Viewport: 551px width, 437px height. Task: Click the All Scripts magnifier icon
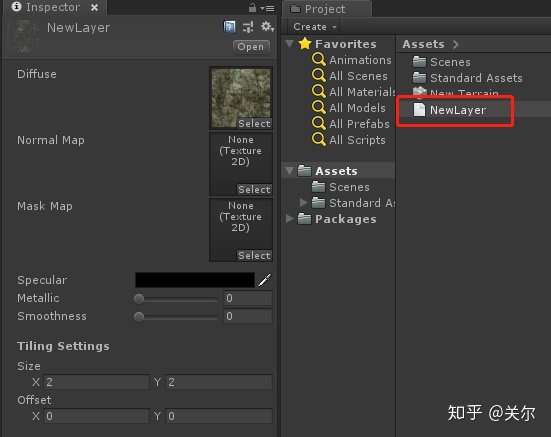click(318, 139)
